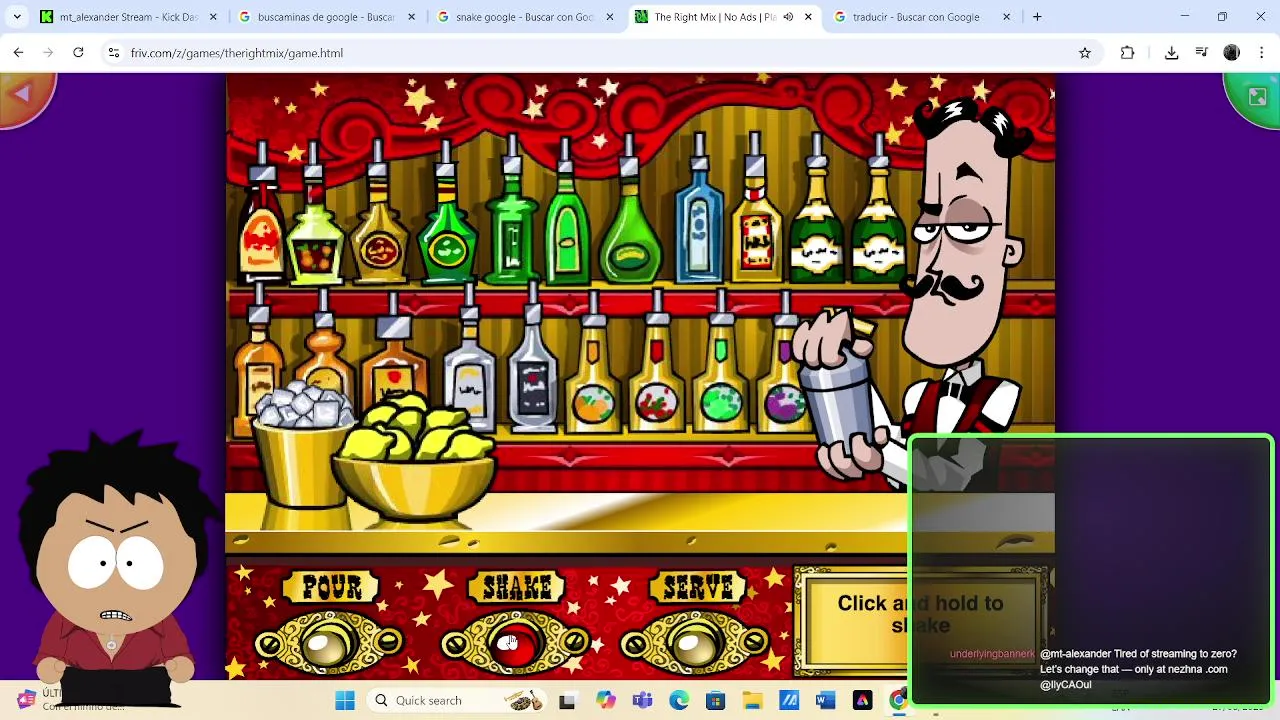Switch to the buscaminas de google tab
1280x720 pixels.
326,17
